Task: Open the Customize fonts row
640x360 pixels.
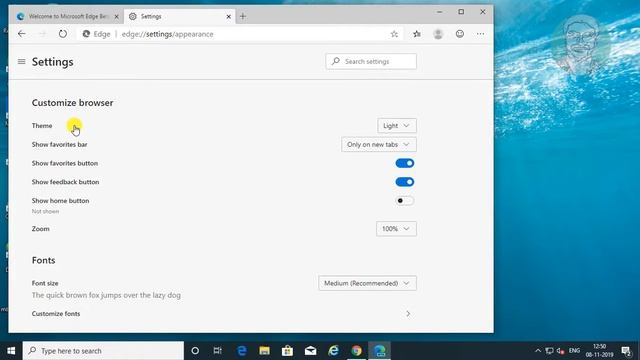Action: click(x=224, y=313)
